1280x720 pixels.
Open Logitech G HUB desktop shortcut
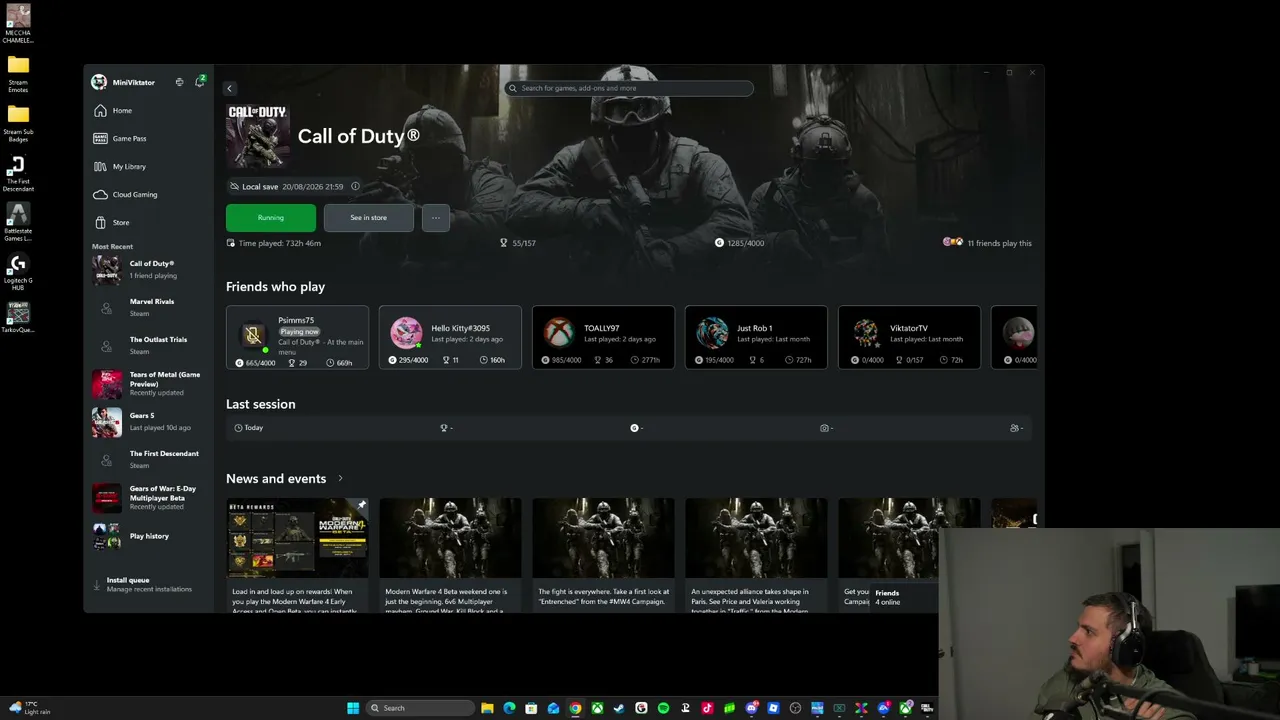pyautogui.click(x=18, y=272)
